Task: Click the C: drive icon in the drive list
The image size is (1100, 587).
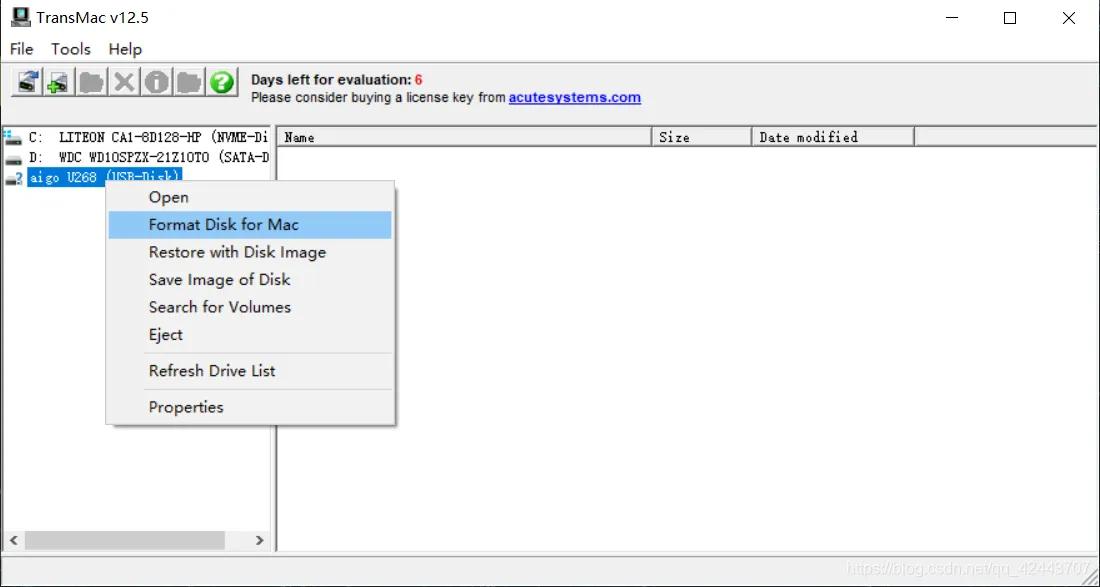Action: tap(13, 137)
